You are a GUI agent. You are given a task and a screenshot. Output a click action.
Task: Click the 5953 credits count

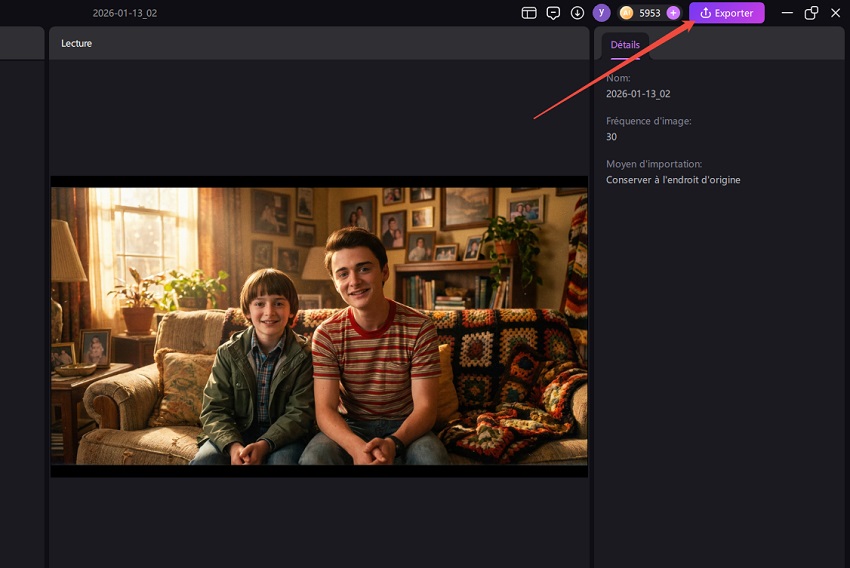pos(650,13)
